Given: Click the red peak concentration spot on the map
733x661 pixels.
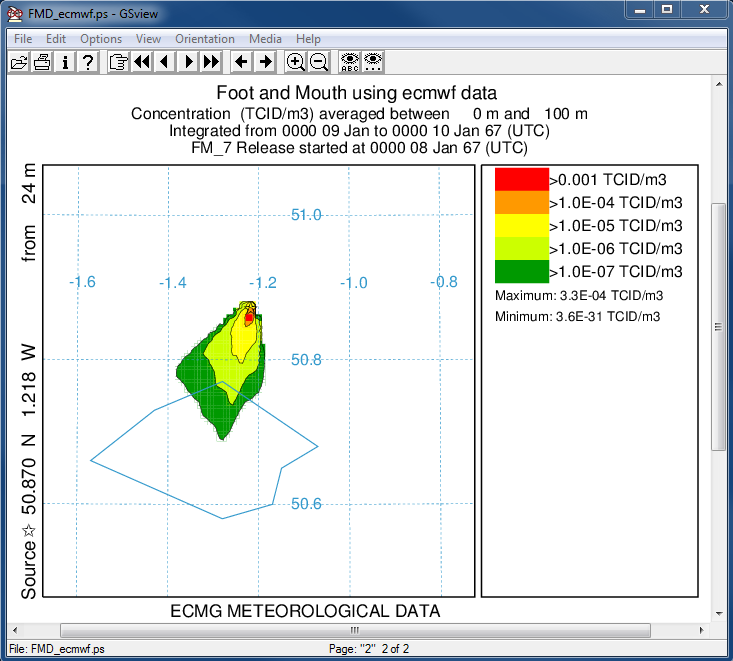Looking at the screenshot, I should point(249,318).
